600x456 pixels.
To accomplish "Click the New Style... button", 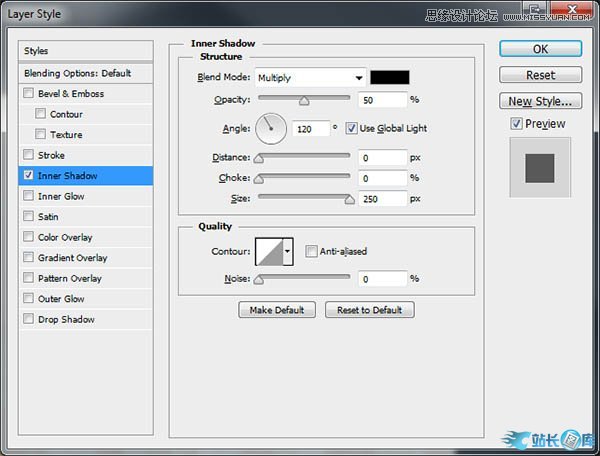I will click(540, 101).
